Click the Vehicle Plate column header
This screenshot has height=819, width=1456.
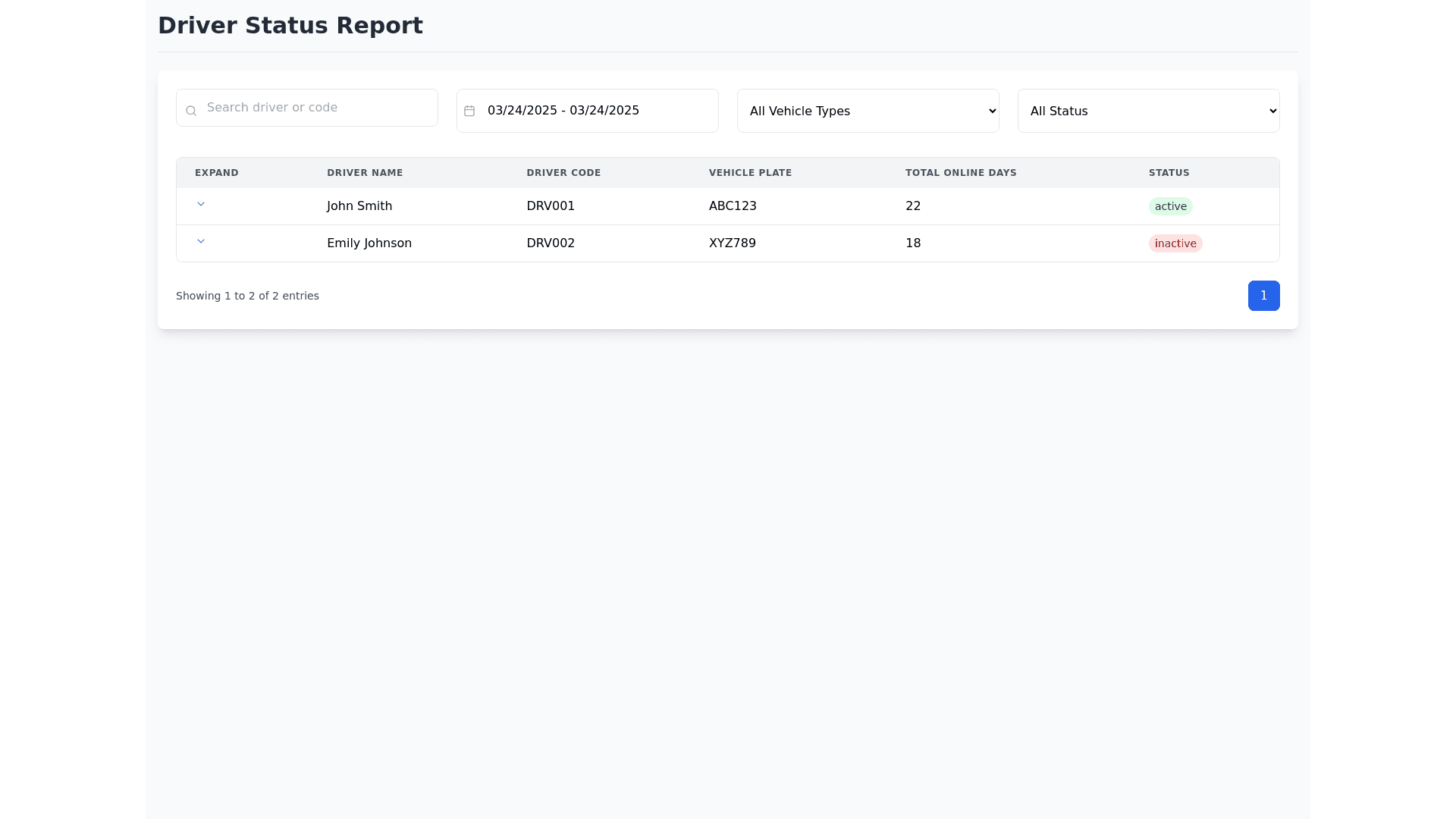click(750, 173)
